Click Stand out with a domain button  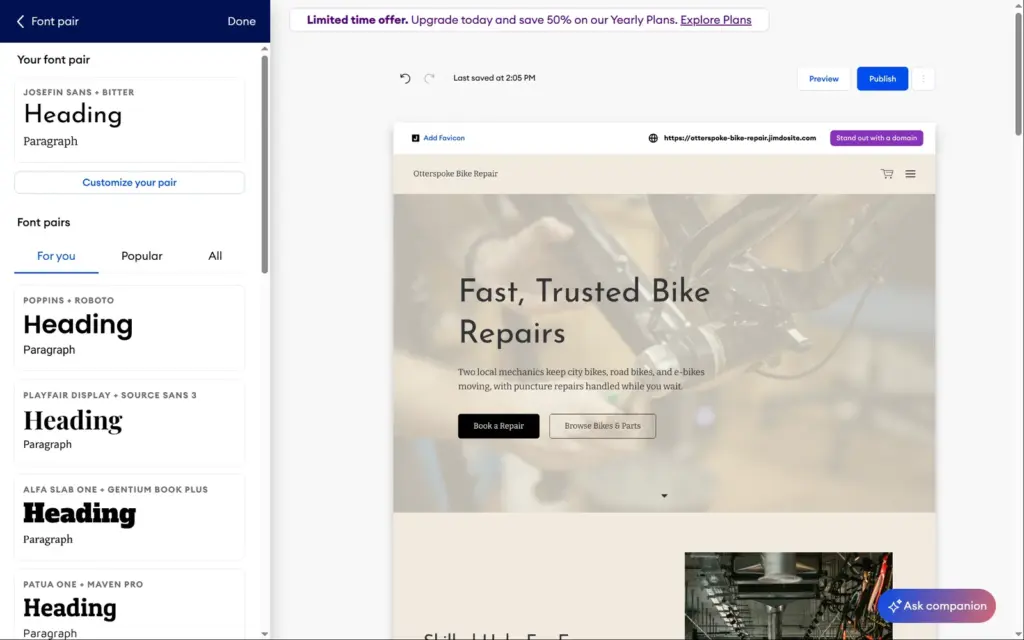(x=876, y=138)
